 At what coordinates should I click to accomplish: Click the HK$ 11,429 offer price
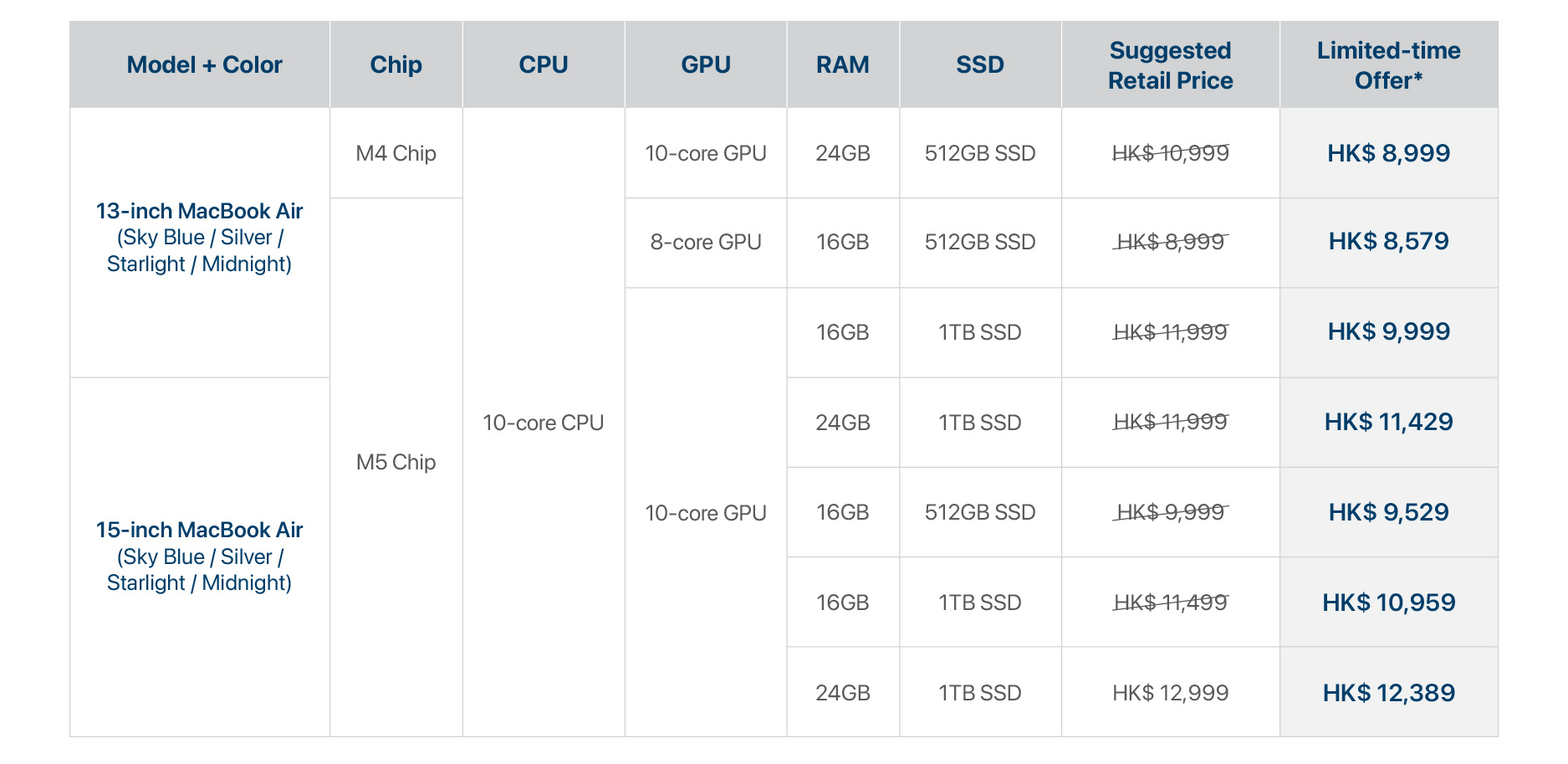pos(1388,422)
